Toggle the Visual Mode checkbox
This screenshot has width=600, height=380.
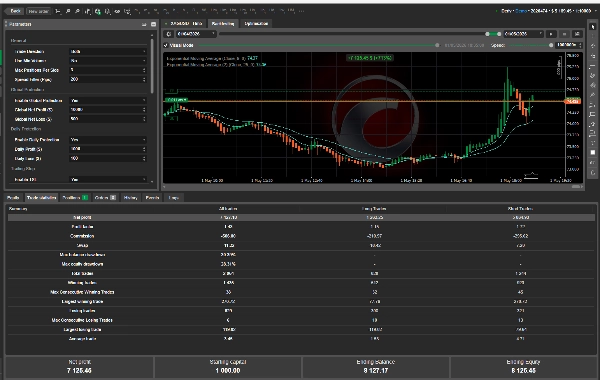[x=166, y=45]
